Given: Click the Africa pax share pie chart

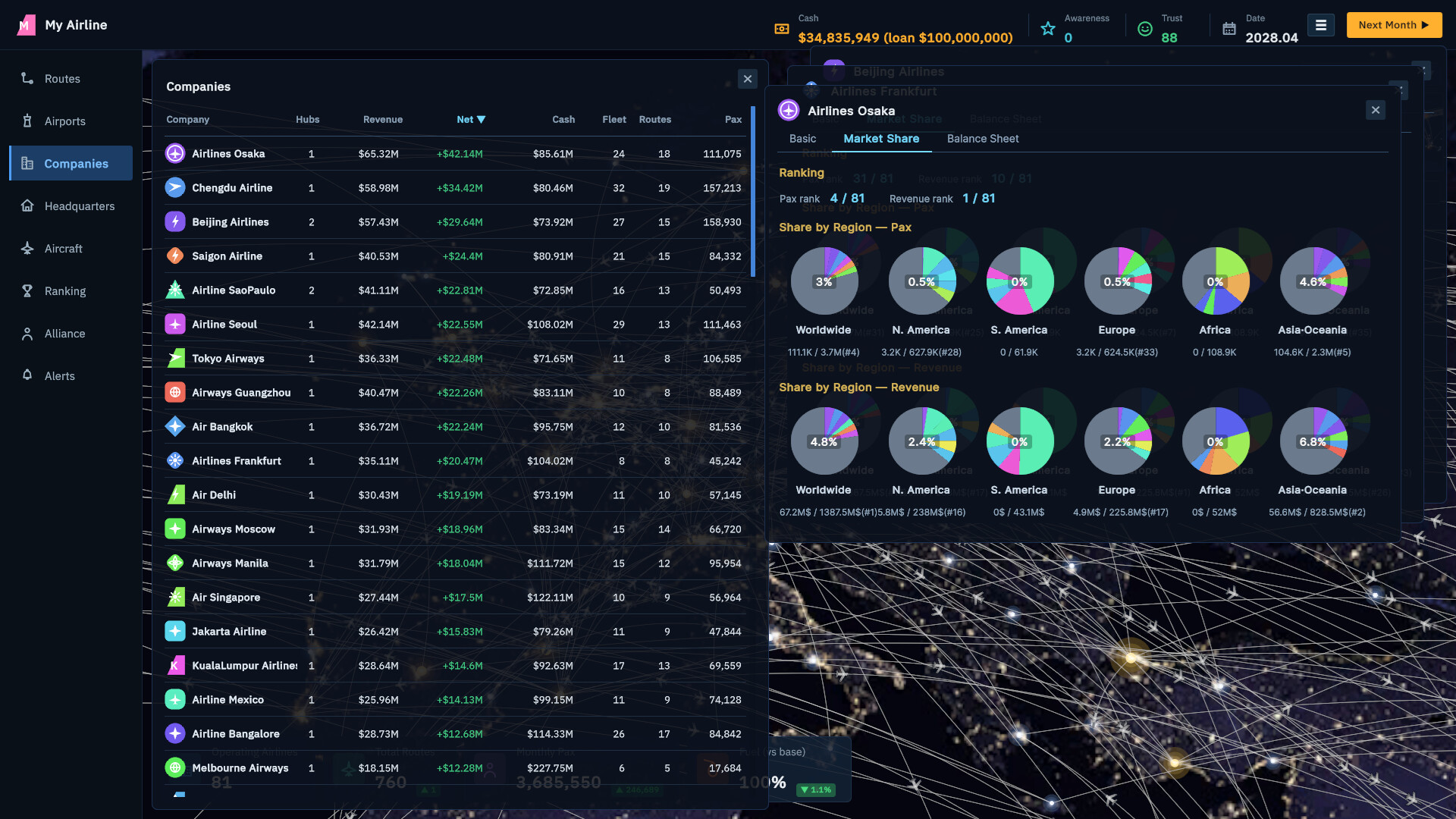Looking at the screenshot, I should click(x=1216, y=281).
